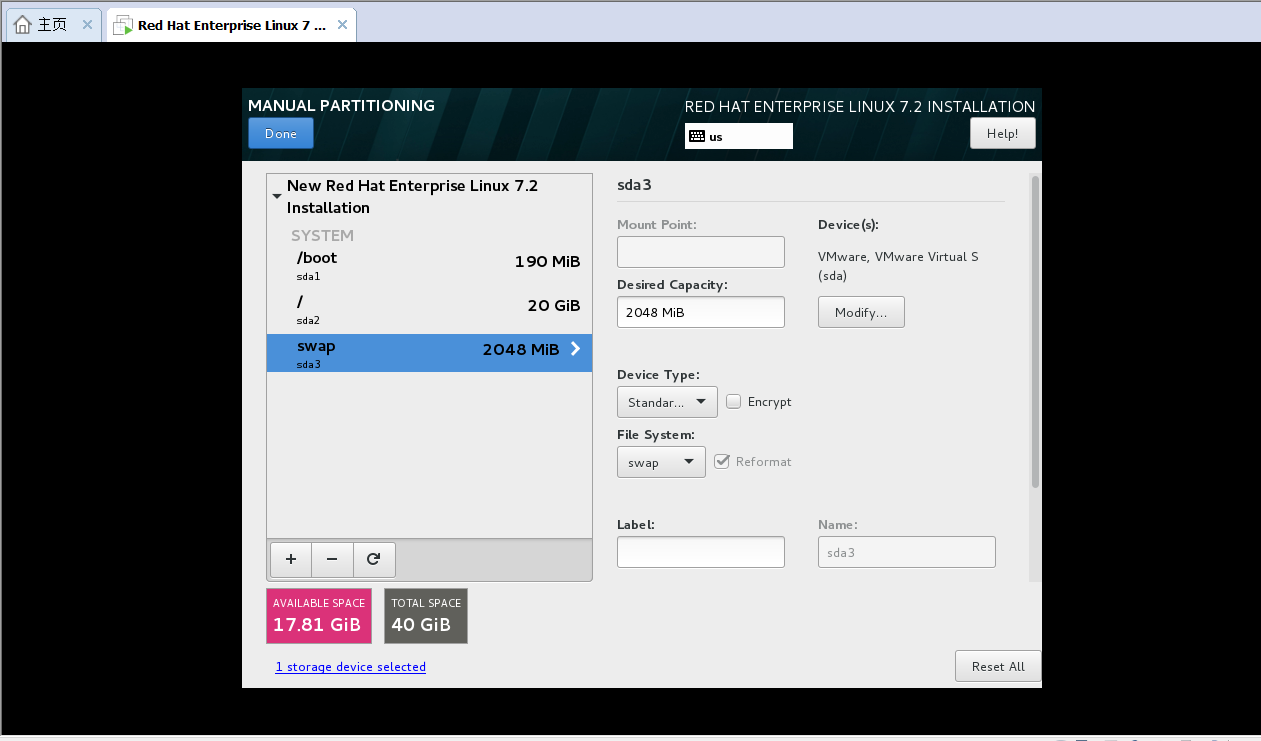Toggle the Encrypt checkbox
The width and height of the screenshot is (1261, 741).
pyautogui.click(x=734, y=401)
